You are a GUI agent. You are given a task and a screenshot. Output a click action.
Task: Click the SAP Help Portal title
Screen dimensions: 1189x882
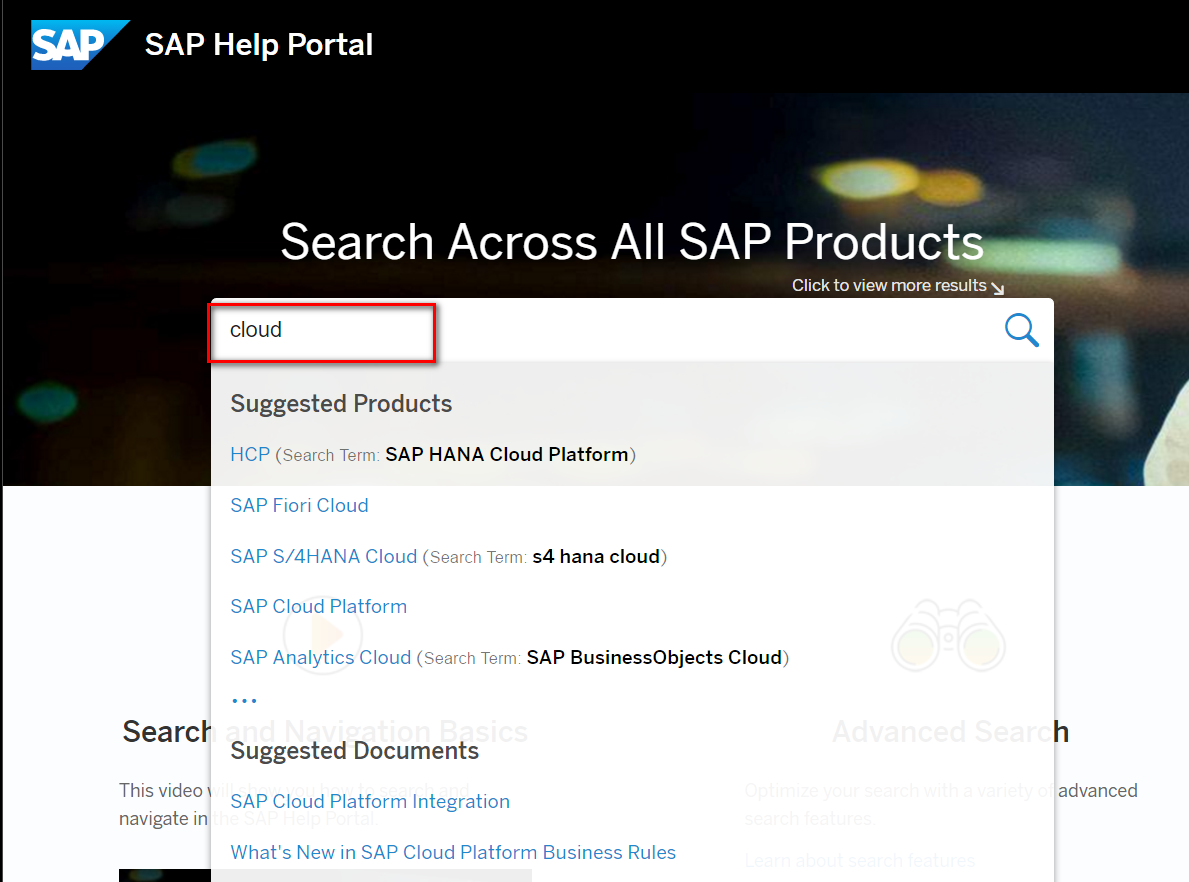(259, 45)
